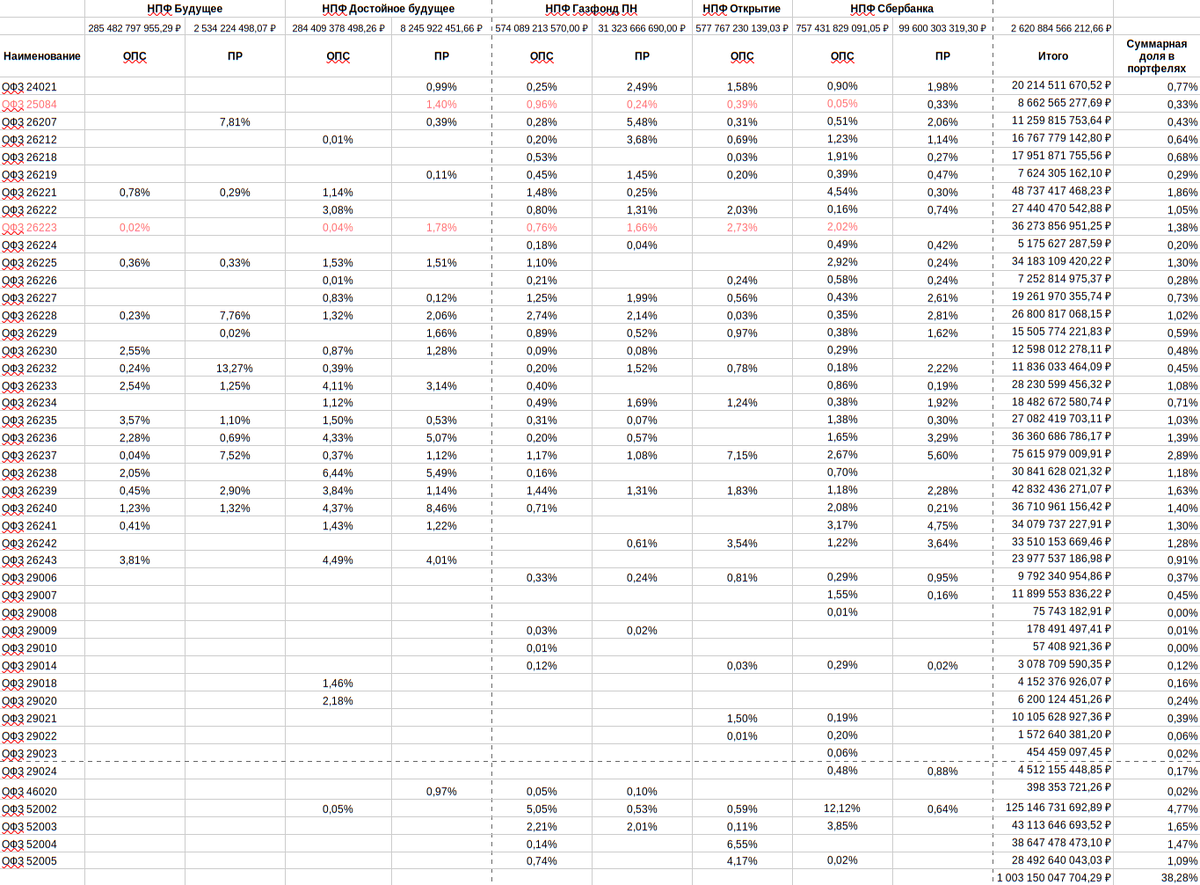1200x885 pixels.
Task: Click the 13,27% cell in ОФЗ 26232 row
Action: [x=235, y=367]
